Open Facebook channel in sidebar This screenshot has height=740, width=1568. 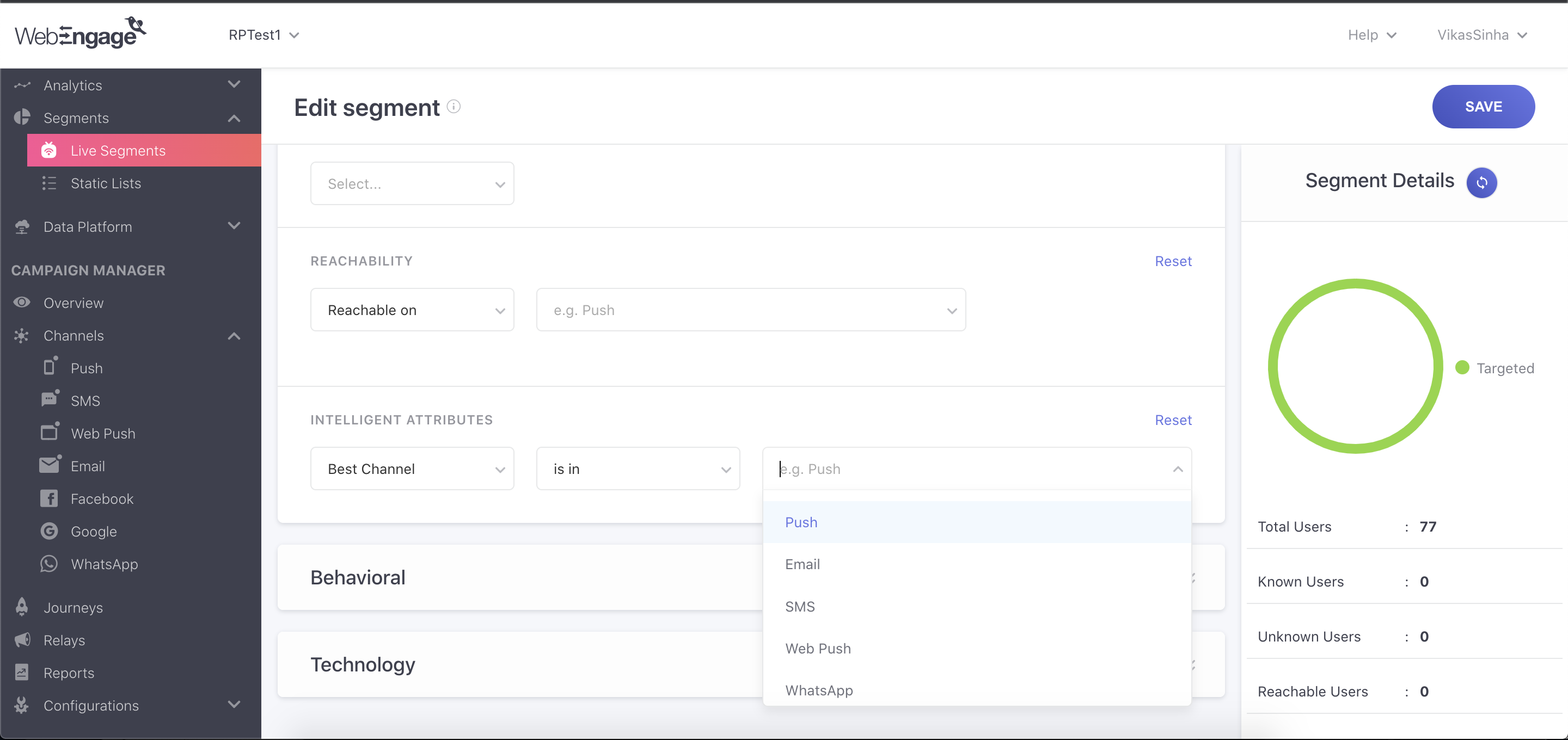pyautogui.click(x=101, y=498)
